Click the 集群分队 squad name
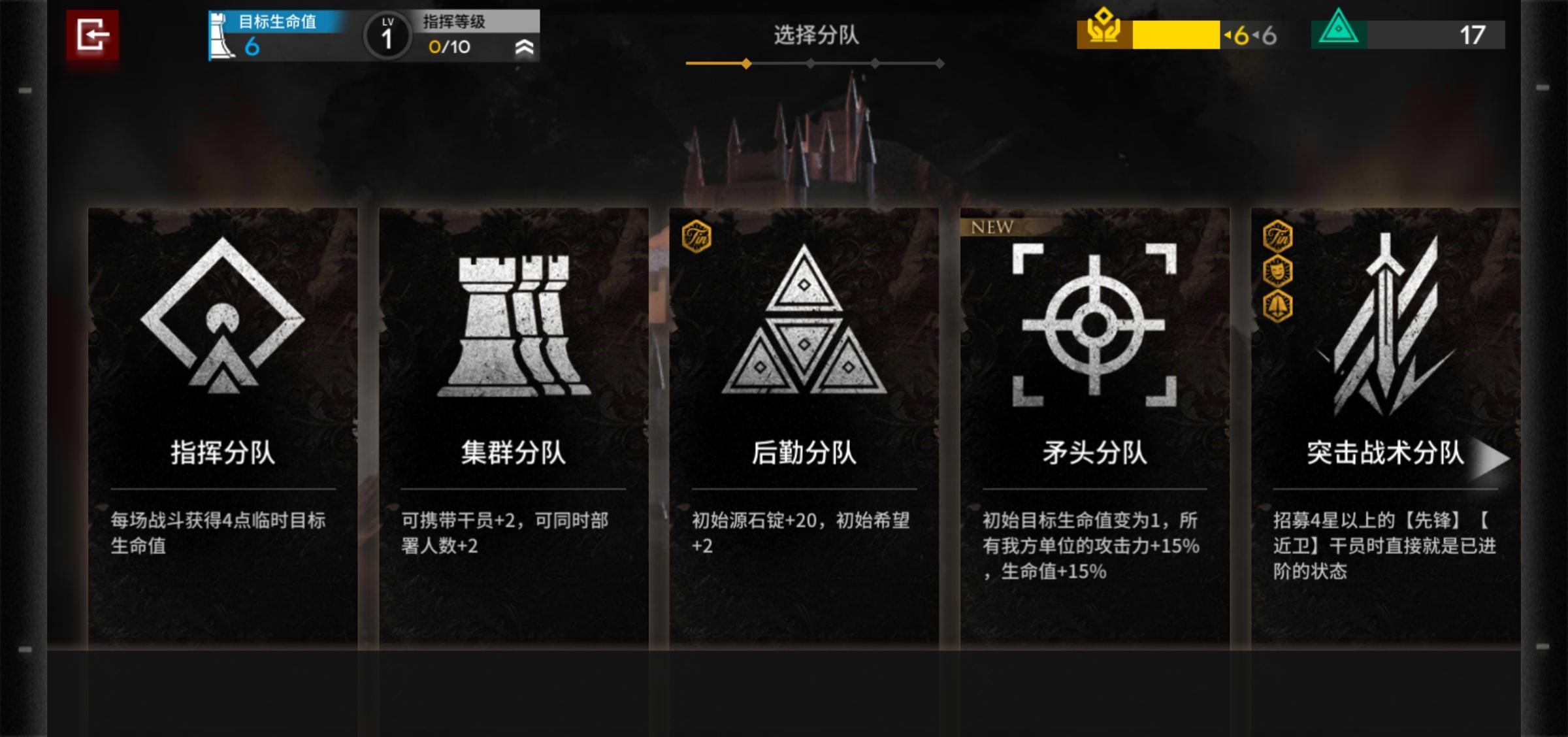 [514, 452]
